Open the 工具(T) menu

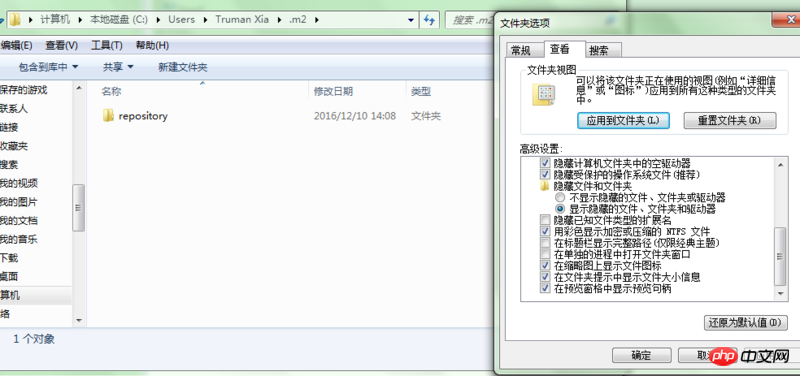(x=107, y=45)
